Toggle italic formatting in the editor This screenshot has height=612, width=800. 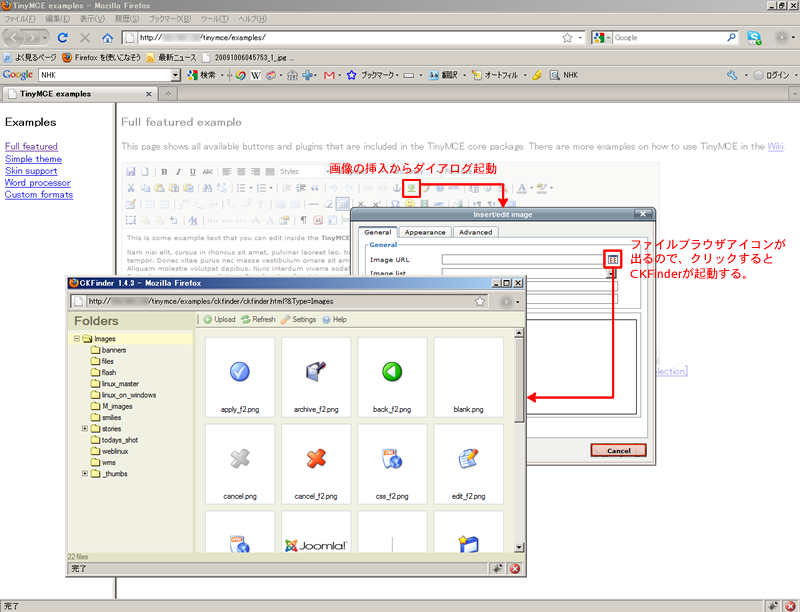pyautogui.click(x=179, y=171)
